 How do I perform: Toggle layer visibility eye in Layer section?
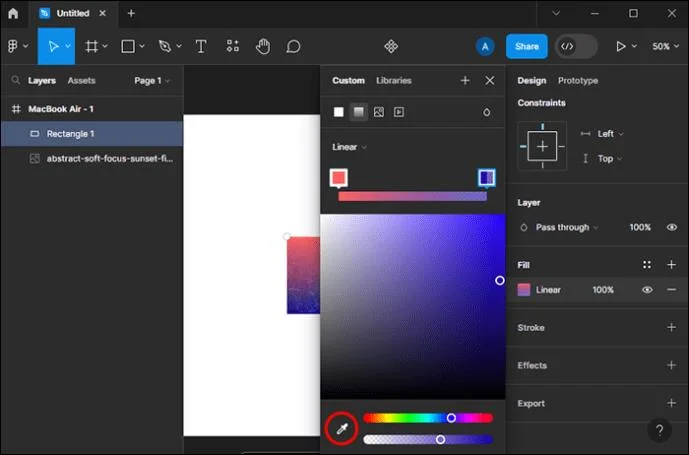coord(672,227)
